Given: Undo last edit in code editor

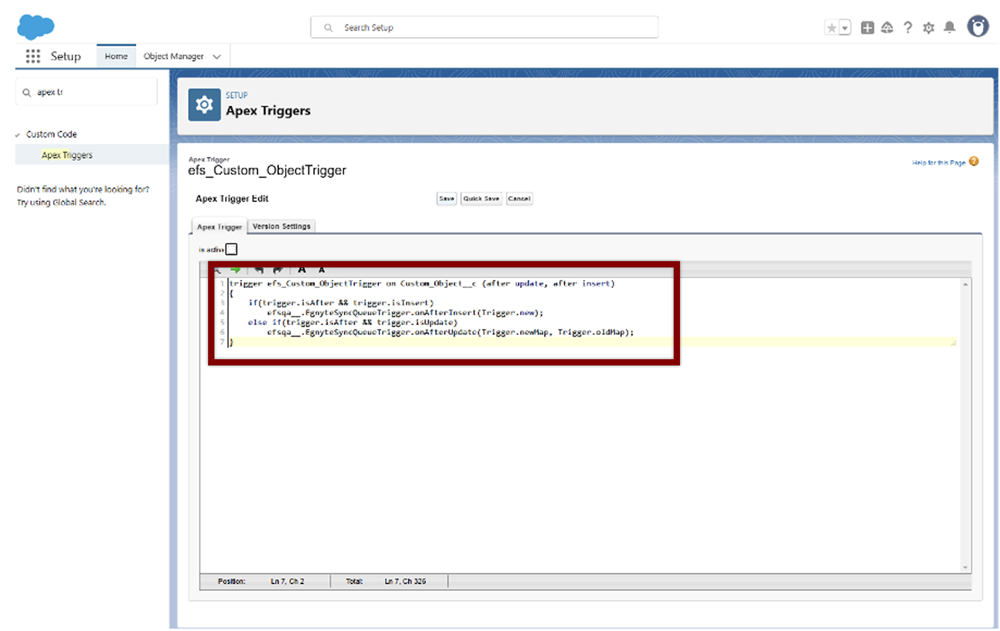Looking at the screenshot, I should 259,270.
